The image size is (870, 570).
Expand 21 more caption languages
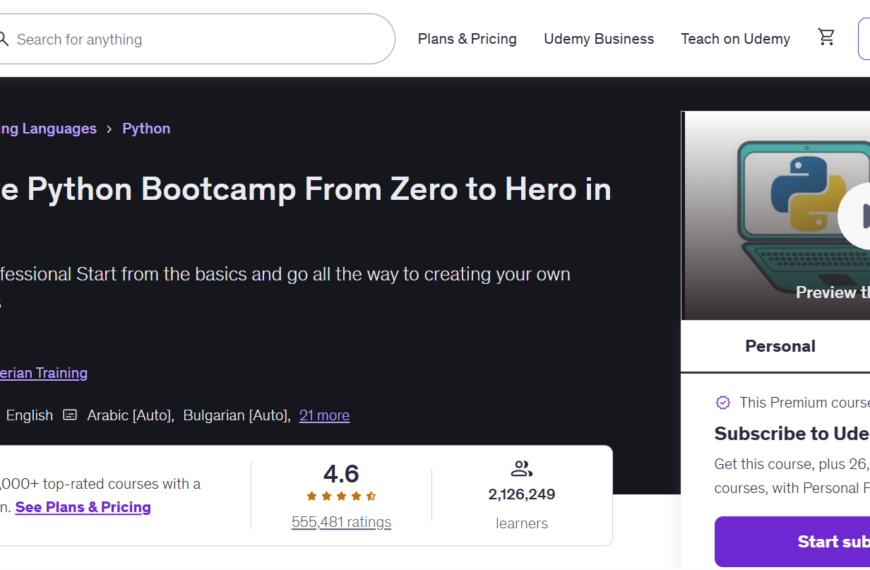325,415
